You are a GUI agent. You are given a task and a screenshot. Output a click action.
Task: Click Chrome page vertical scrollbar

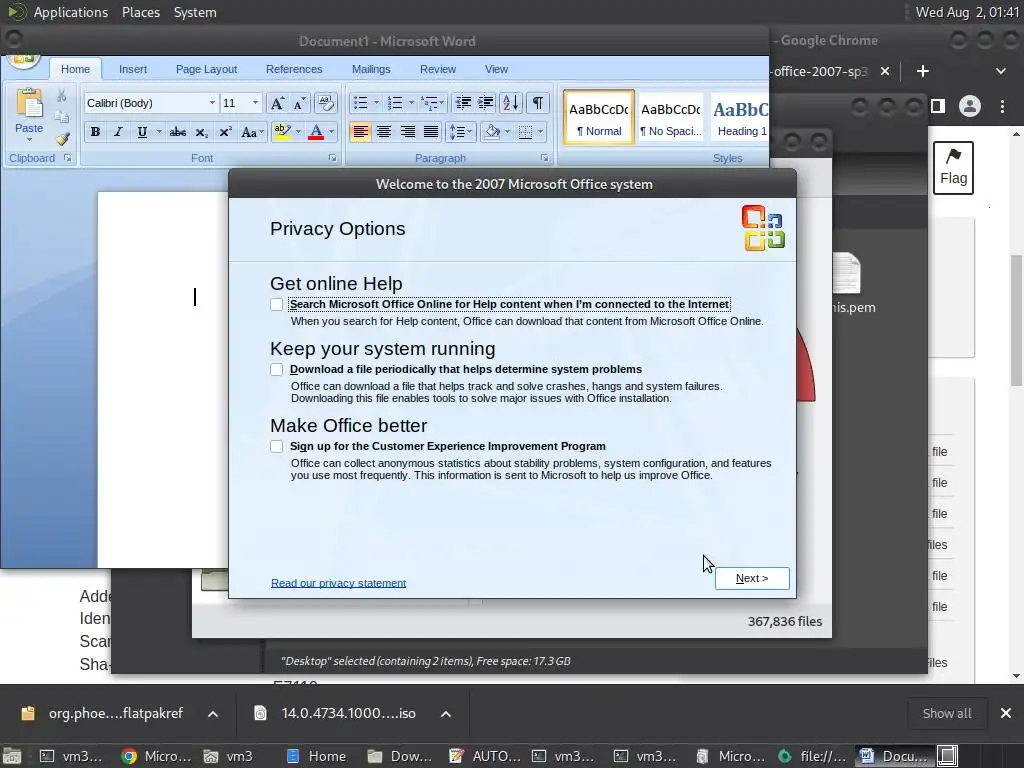(1017, 320)
